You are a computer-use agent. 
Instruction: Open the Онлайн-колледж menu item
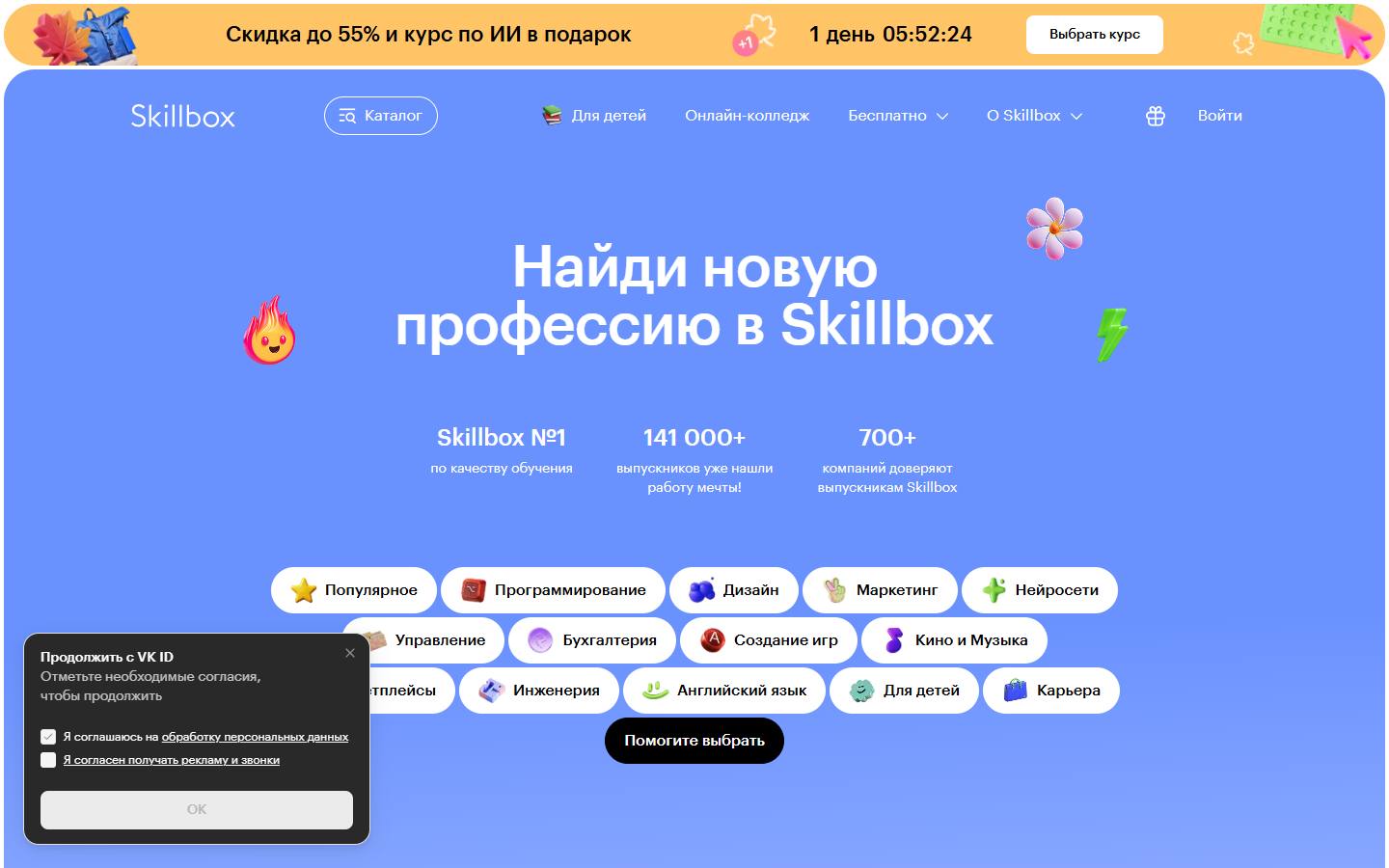[x=748, y=116]
